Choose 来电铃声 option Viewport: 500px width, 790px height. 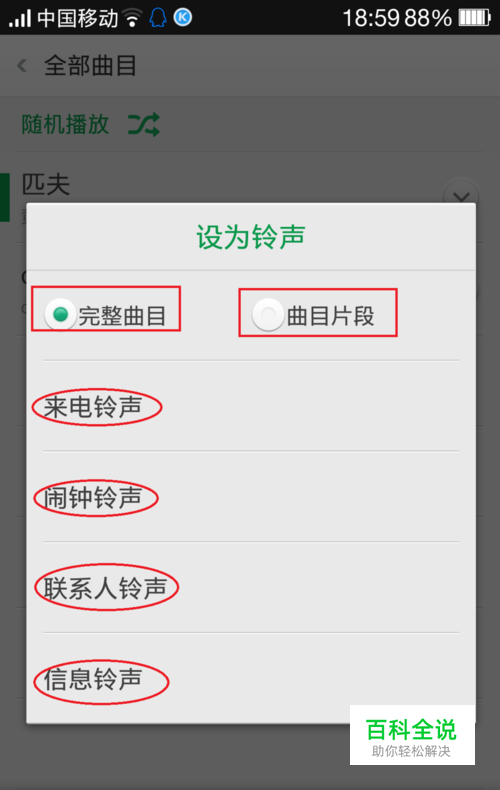tap(251, 407)
